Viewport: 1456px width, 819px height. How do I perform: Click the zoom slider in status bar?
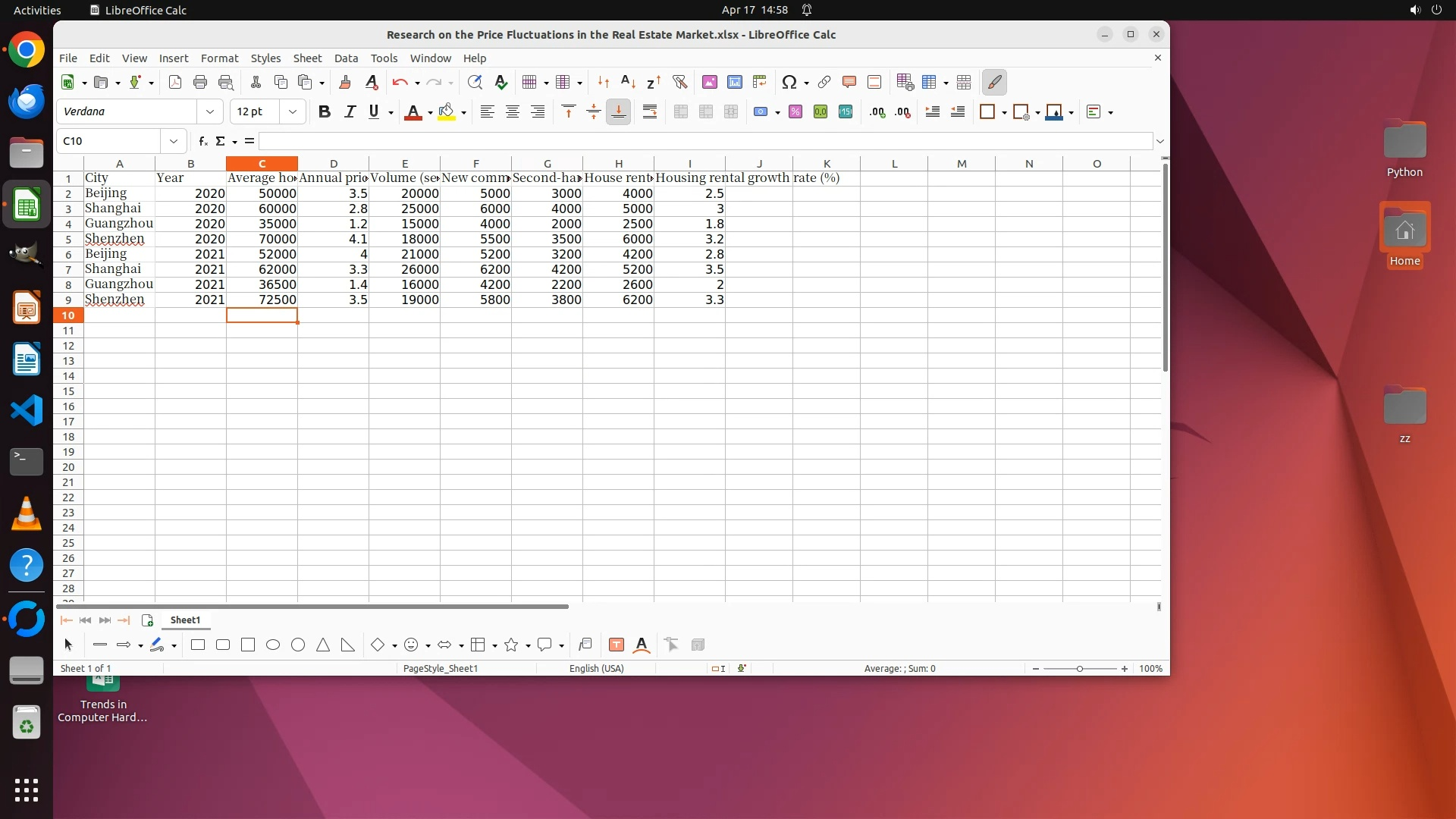[x=1080, y=668]
